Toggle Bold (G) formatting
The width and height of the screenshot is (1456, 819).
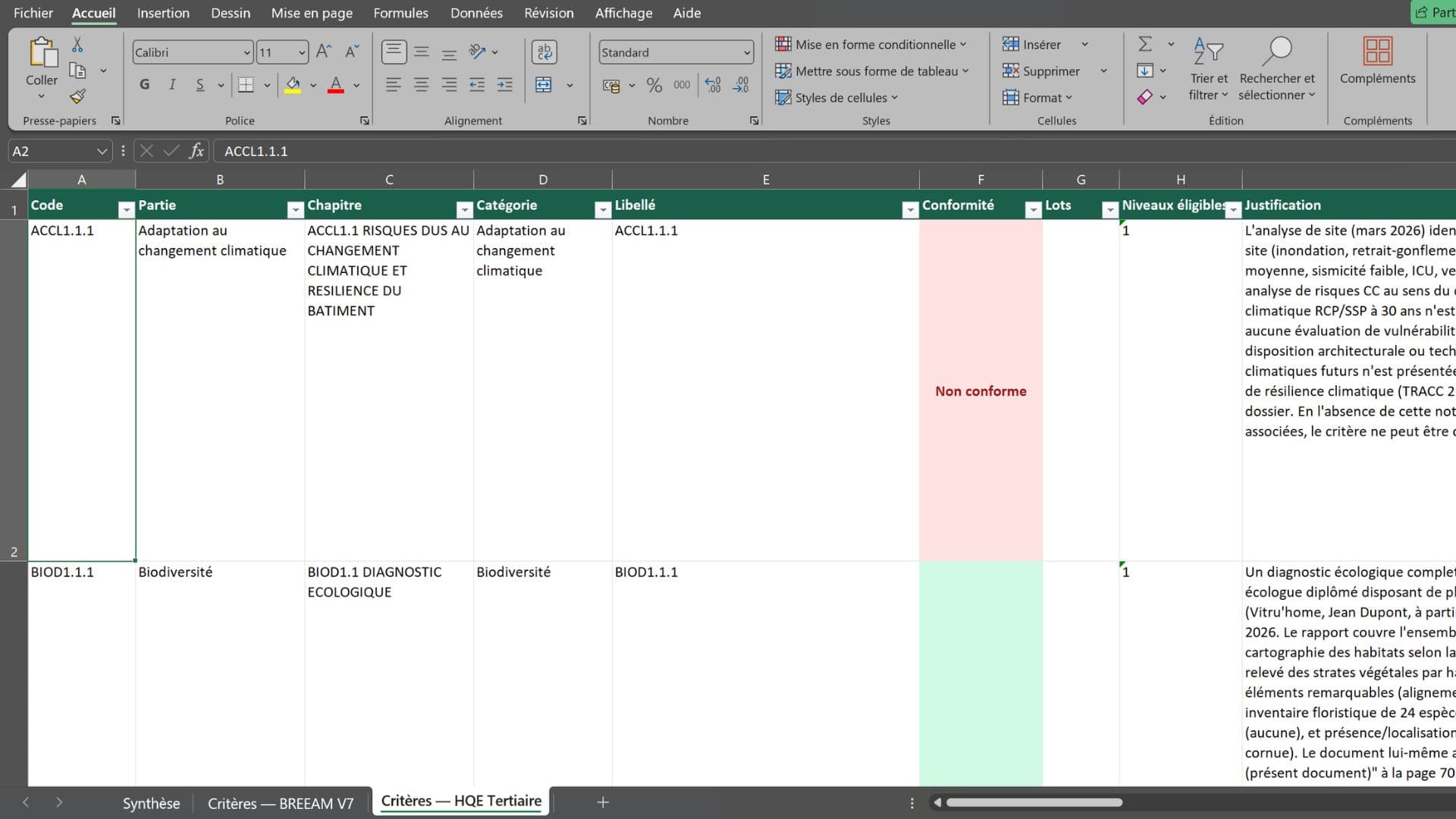tap(145, 85)
